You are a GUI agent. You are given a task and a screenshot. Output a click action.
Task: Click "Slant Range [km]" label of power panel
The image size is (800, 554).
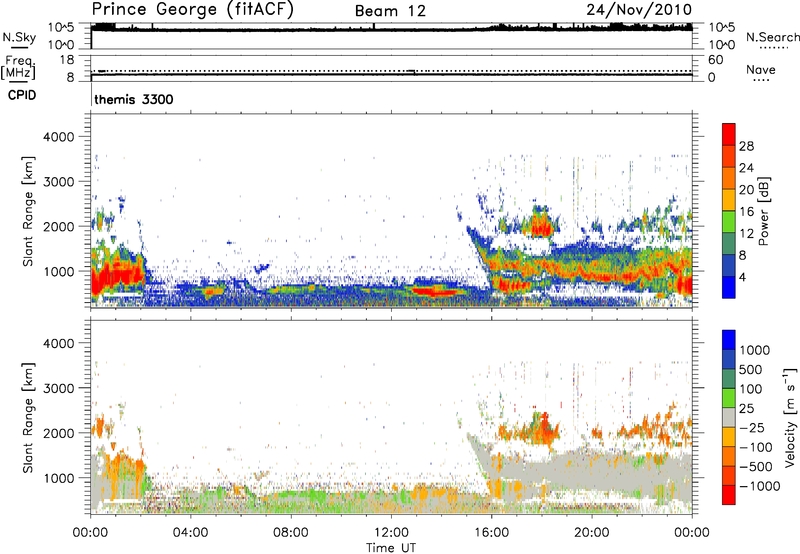pos(28,211)
